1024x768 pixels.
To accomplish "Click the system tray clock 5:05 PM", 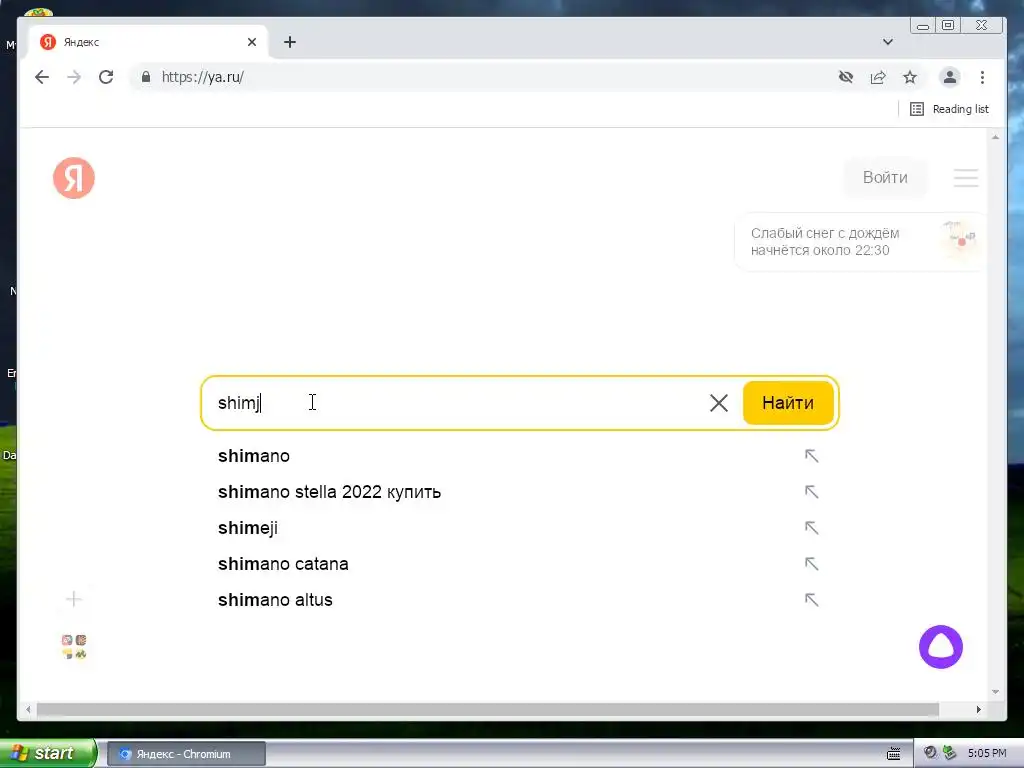I will coord(987,754).
